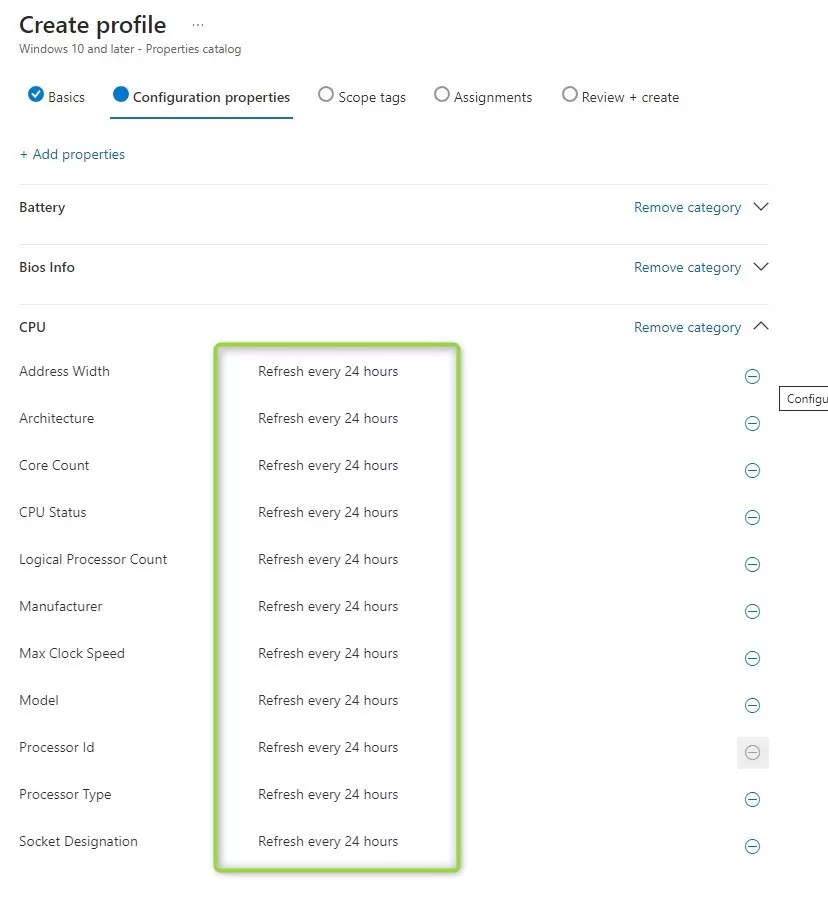The image size is (828, 913).
Task: Select the Socket Designation property label
Action: tap(79, 841)
